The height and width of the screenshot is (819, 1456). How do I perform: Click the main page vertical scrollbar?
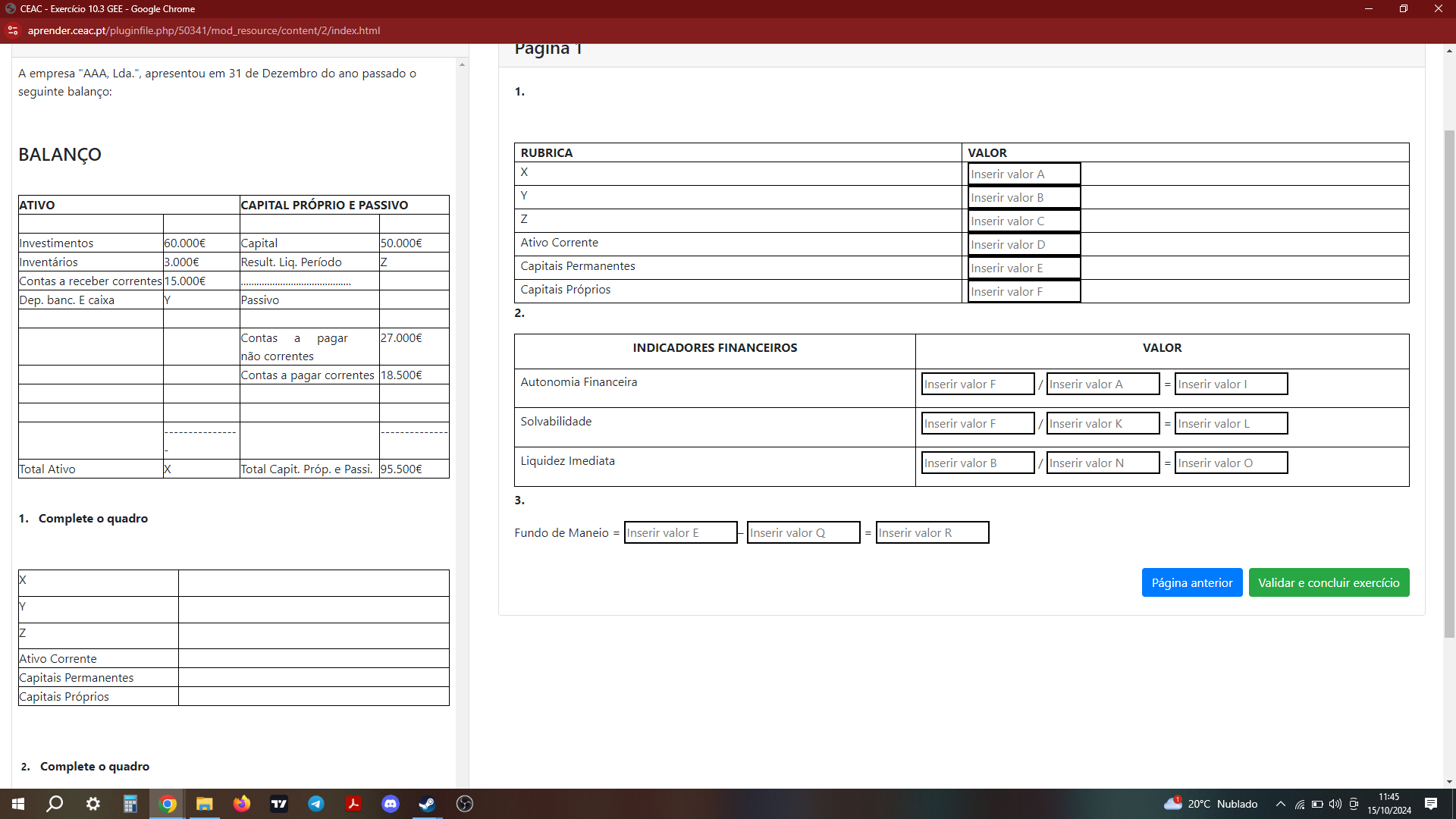point(1449,383)
